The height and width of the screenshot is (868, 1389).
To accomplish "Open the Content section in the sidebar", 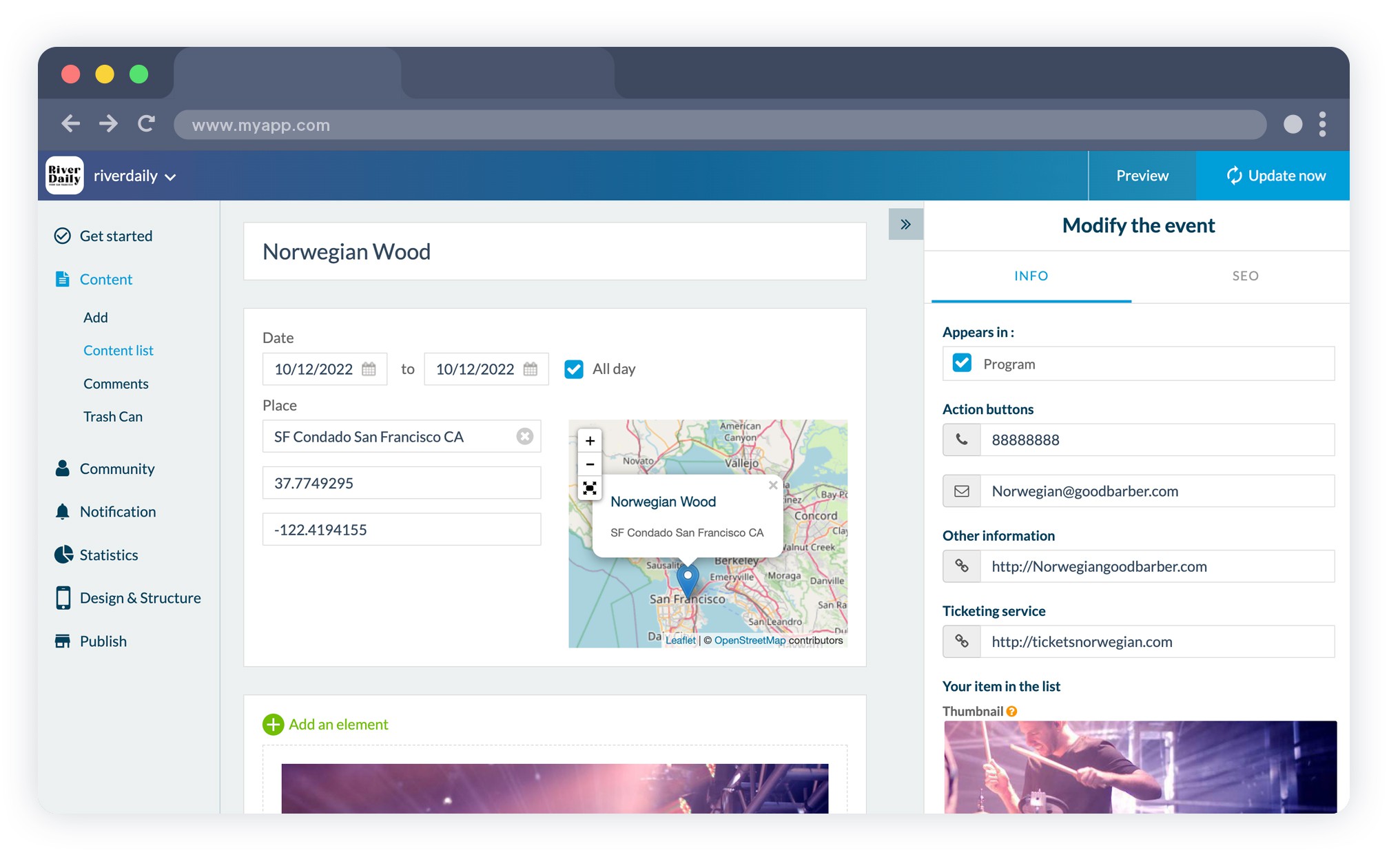I will click(105, 279).
